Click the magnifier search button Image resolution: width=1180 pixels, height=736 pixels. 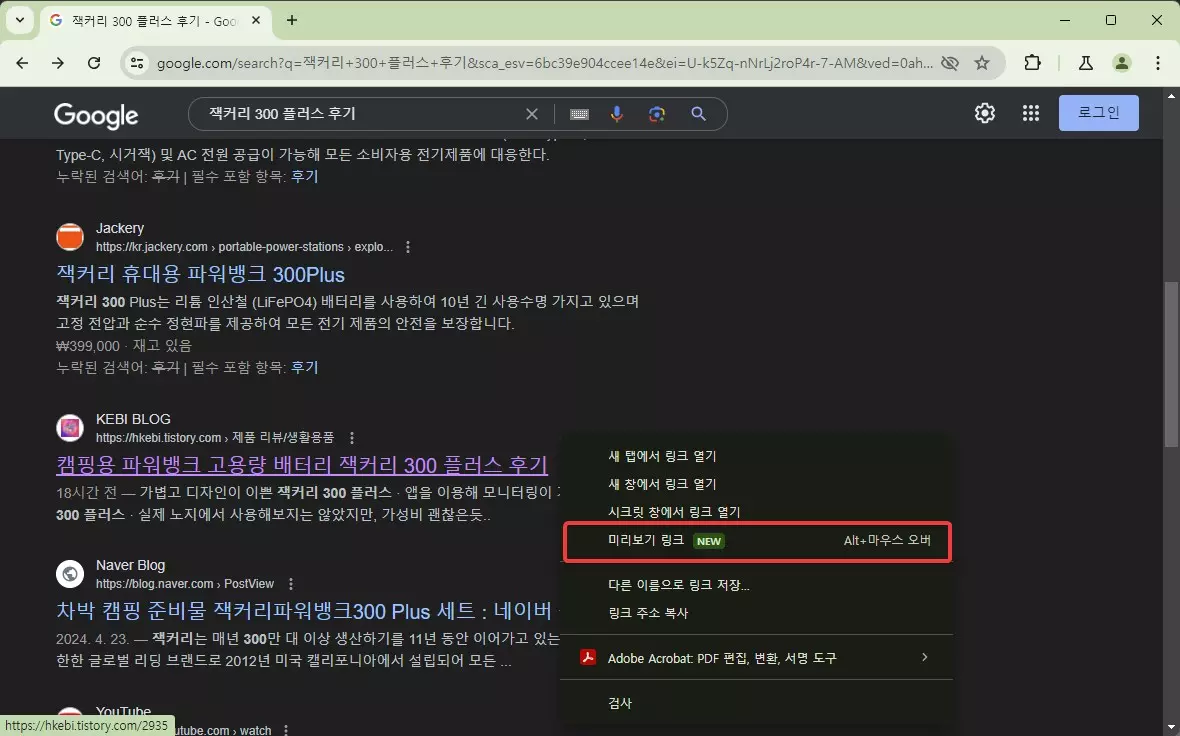698,114
